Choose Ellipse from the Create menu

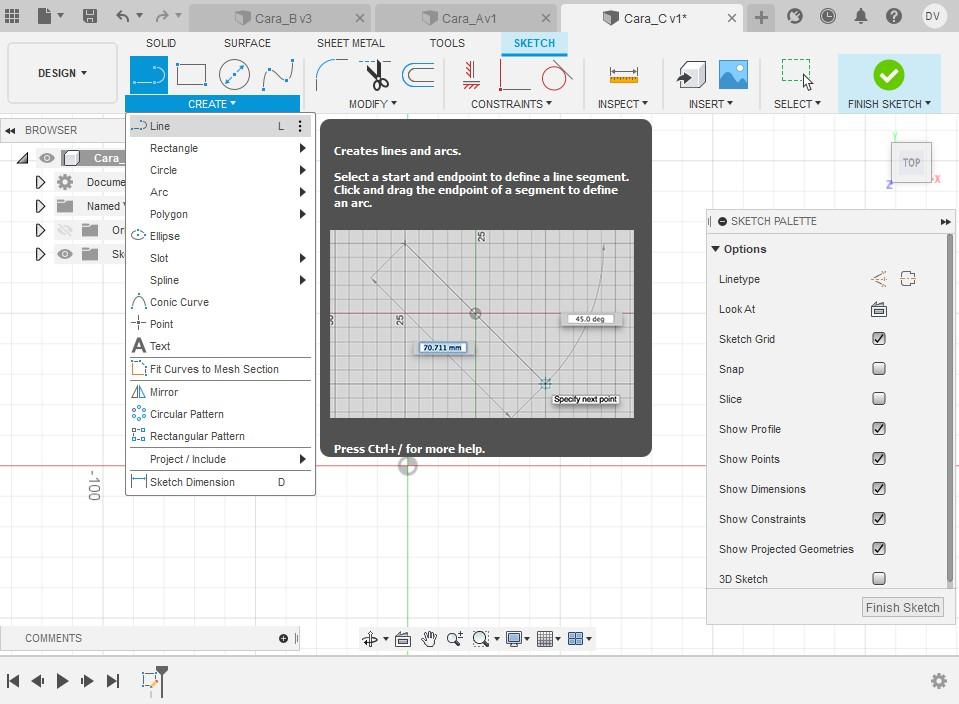[220, 236]
